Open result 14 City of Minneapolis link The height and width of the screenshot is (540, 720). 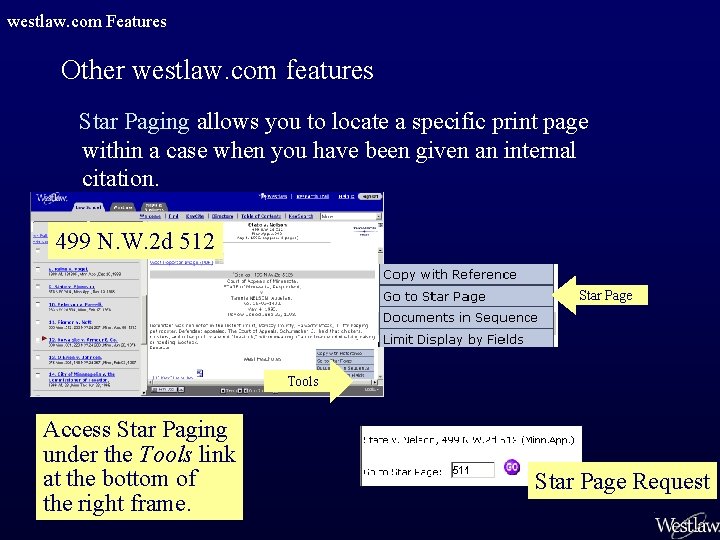point(82,377)
